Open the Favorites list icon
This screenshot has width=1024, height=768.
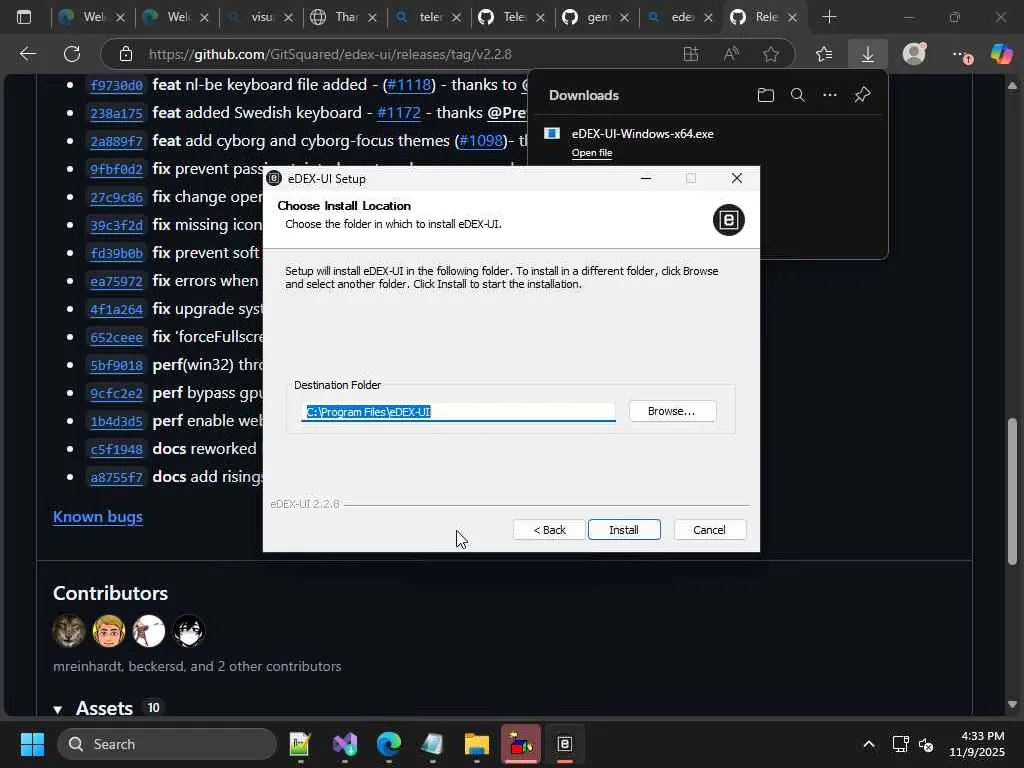coord(824,54)
